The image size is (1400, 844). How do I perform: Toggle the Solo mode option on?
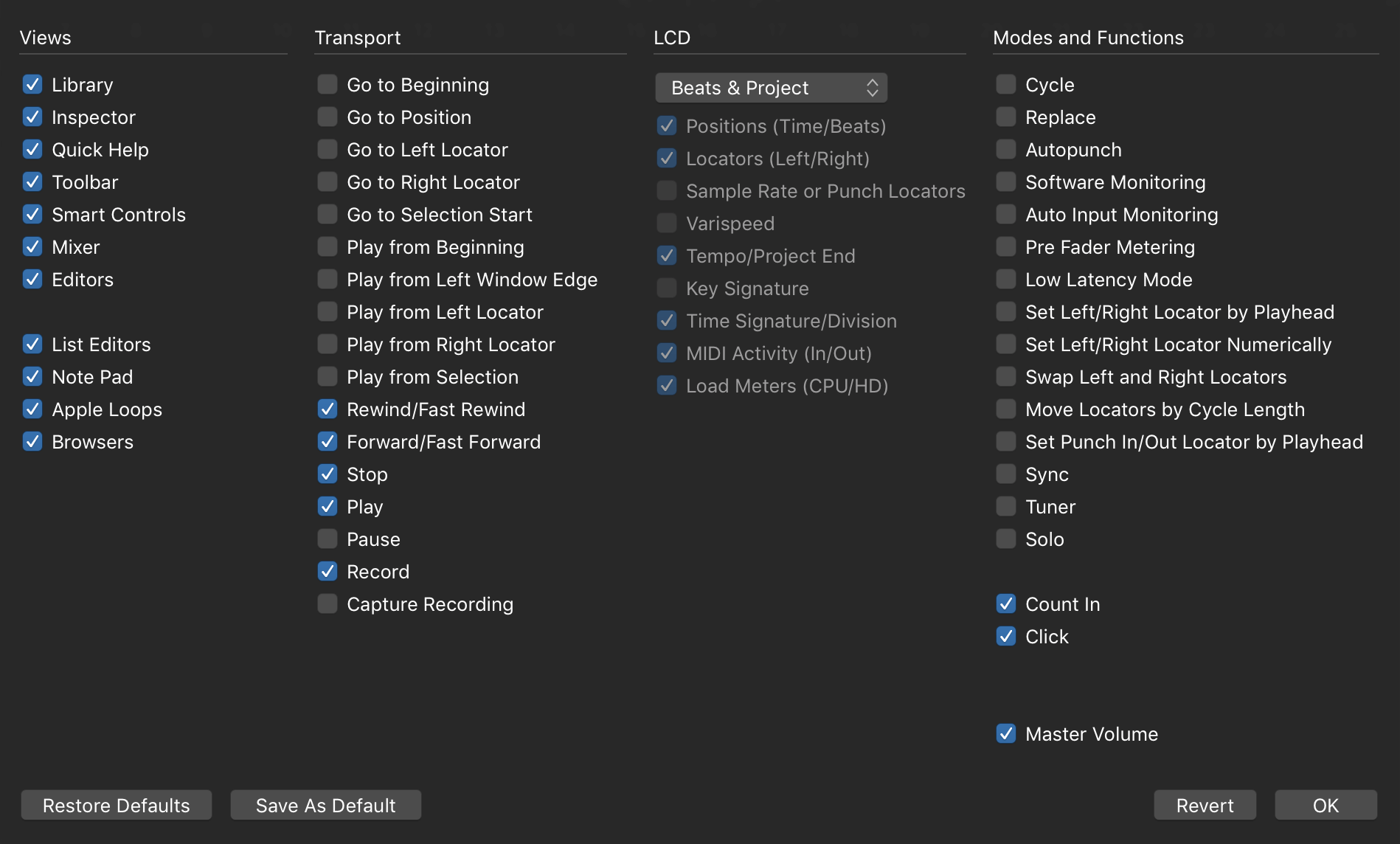pyautogui.click(x=1005, y=539)
